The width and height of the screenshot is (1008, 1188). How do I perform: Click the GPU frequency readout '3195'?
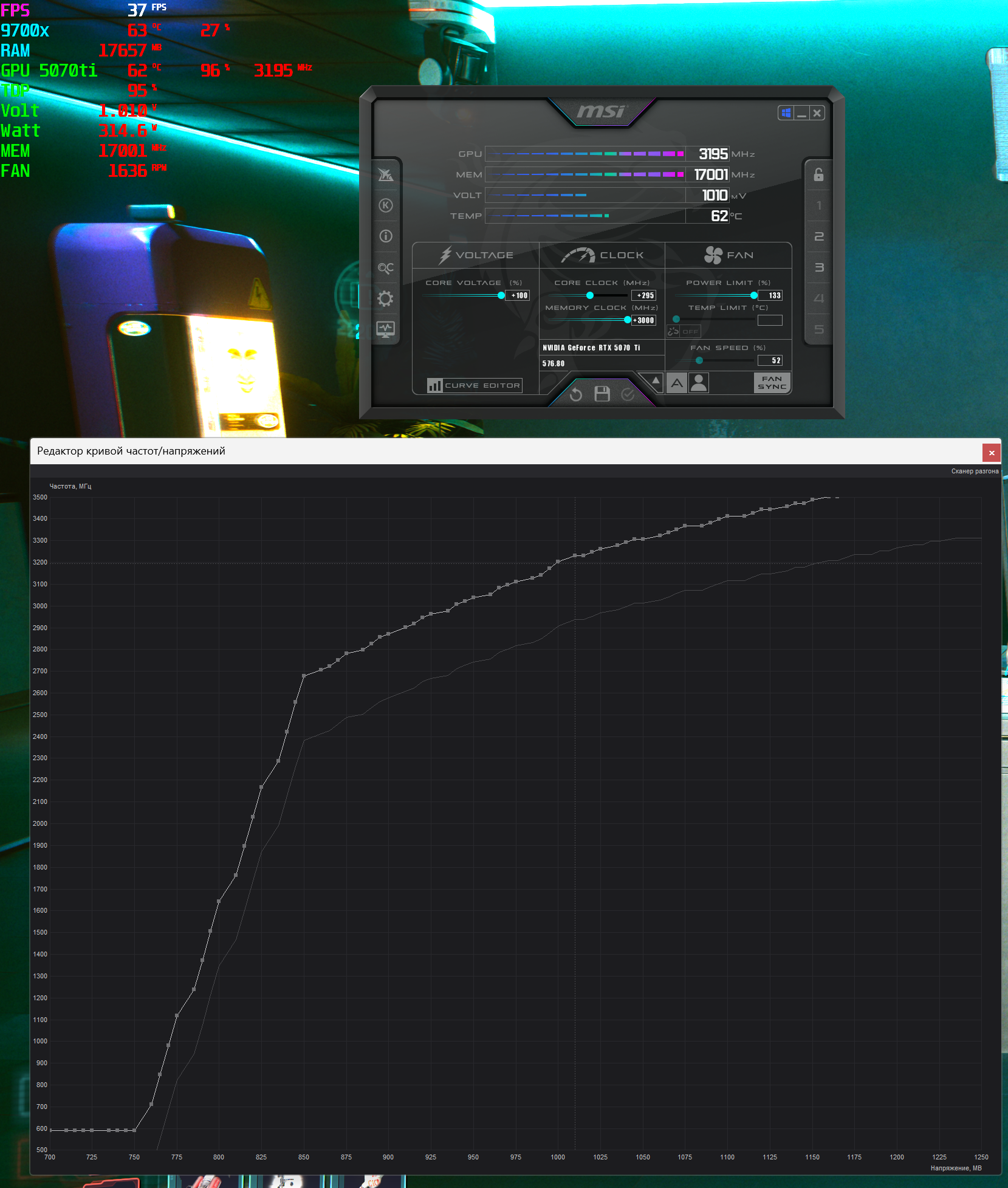pos(713,154)
